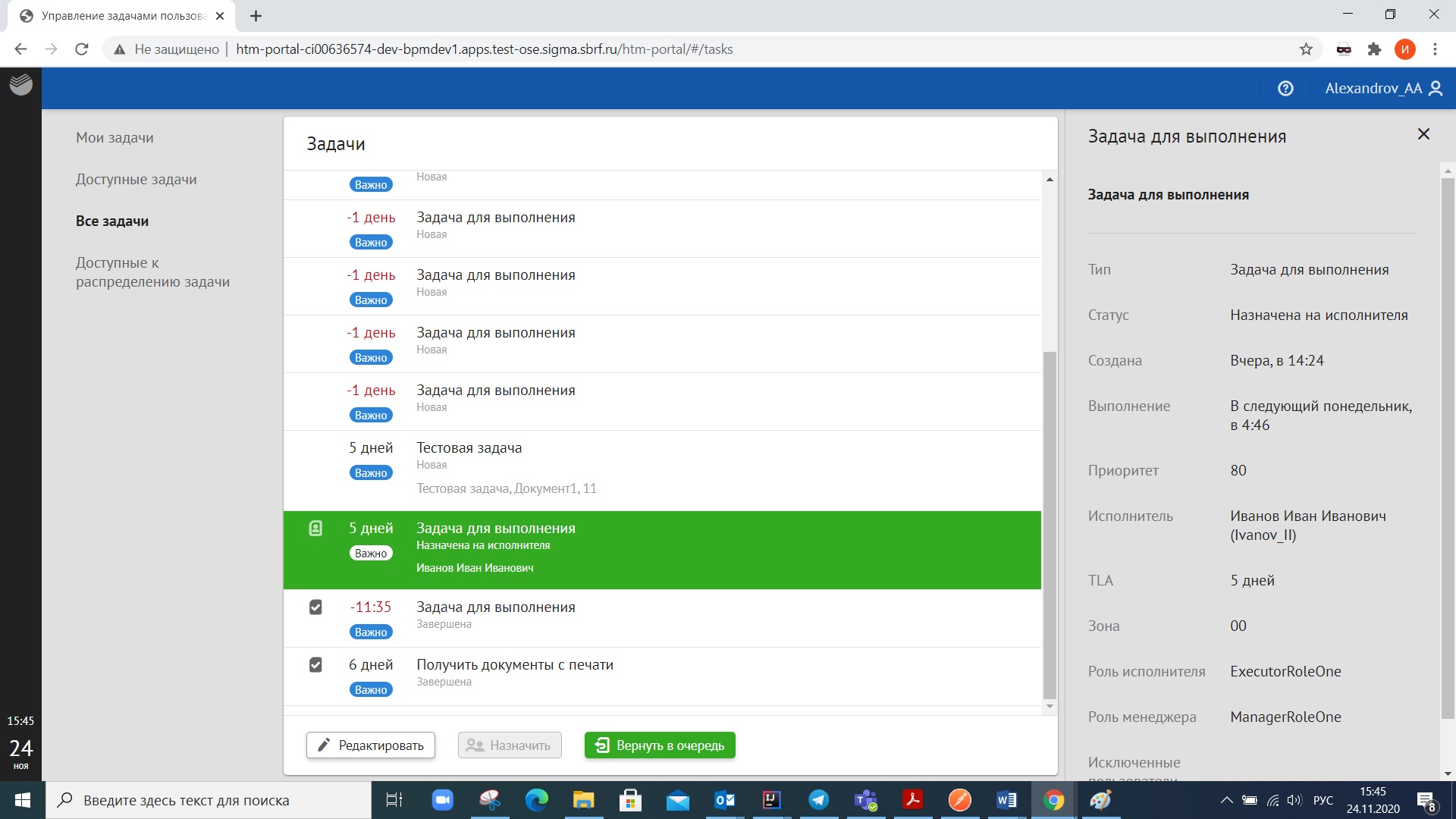Show hidden system tray icons chevron
The image size is (1456, 819).
[x=1226, y=800]
